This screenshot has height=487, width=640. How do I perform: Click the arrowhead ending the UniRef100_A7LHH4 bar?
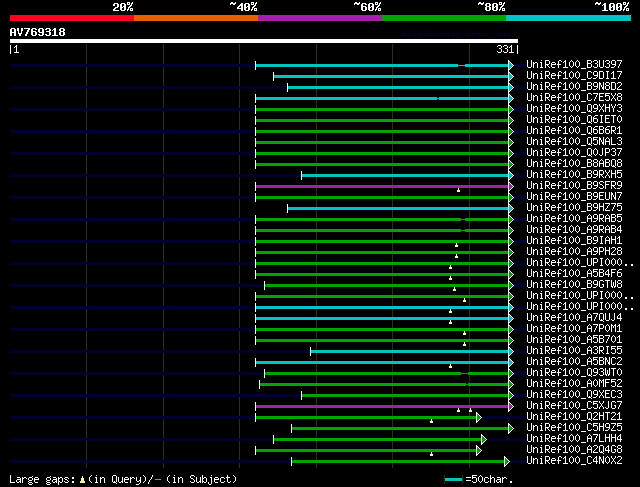484,439
